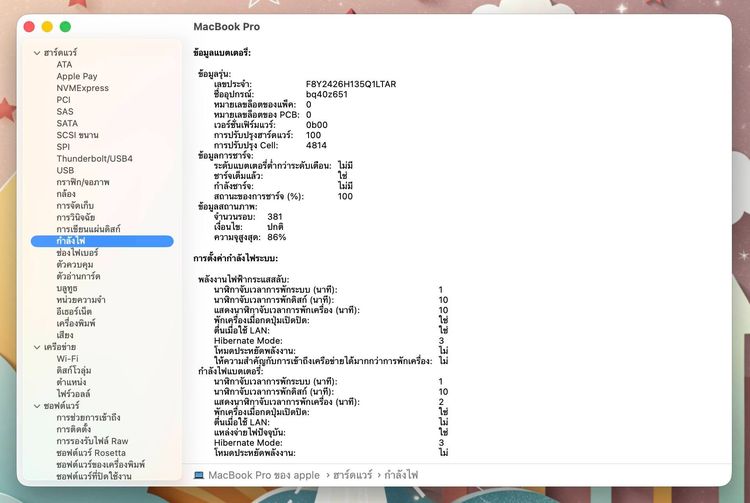Select ดิสก์โวลุ่ม in the sidebar

[74, 371]
